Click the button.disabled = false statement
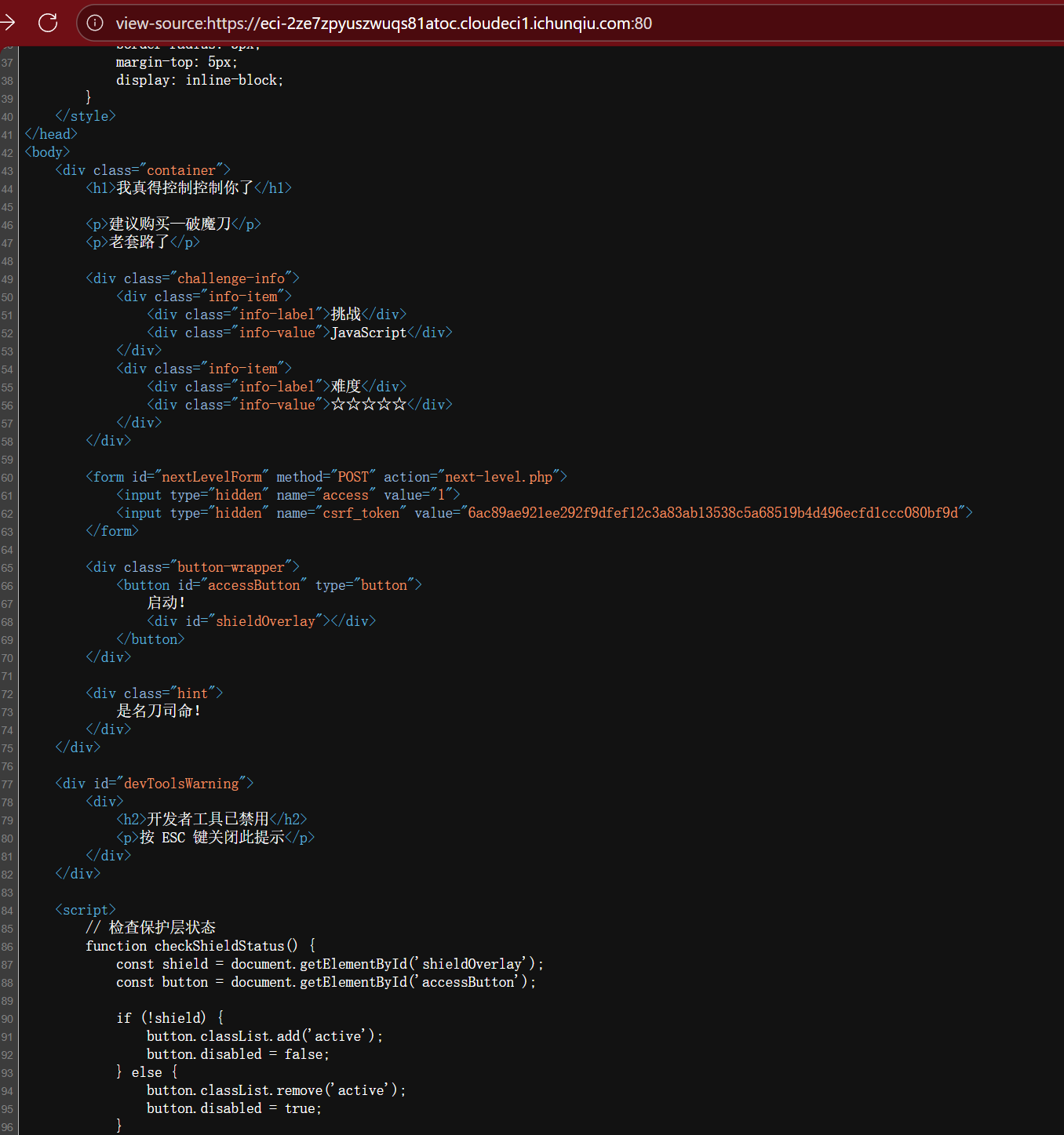 click(238, 1055)
